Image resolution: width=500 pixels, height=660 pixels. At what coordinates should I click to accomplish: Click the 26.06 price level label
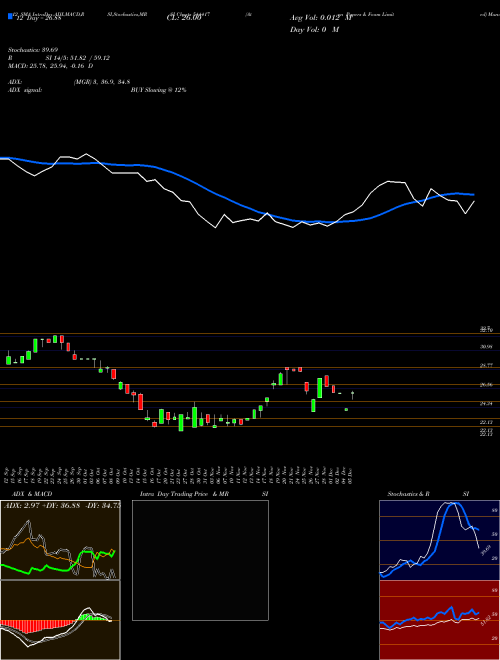(486, 385)
